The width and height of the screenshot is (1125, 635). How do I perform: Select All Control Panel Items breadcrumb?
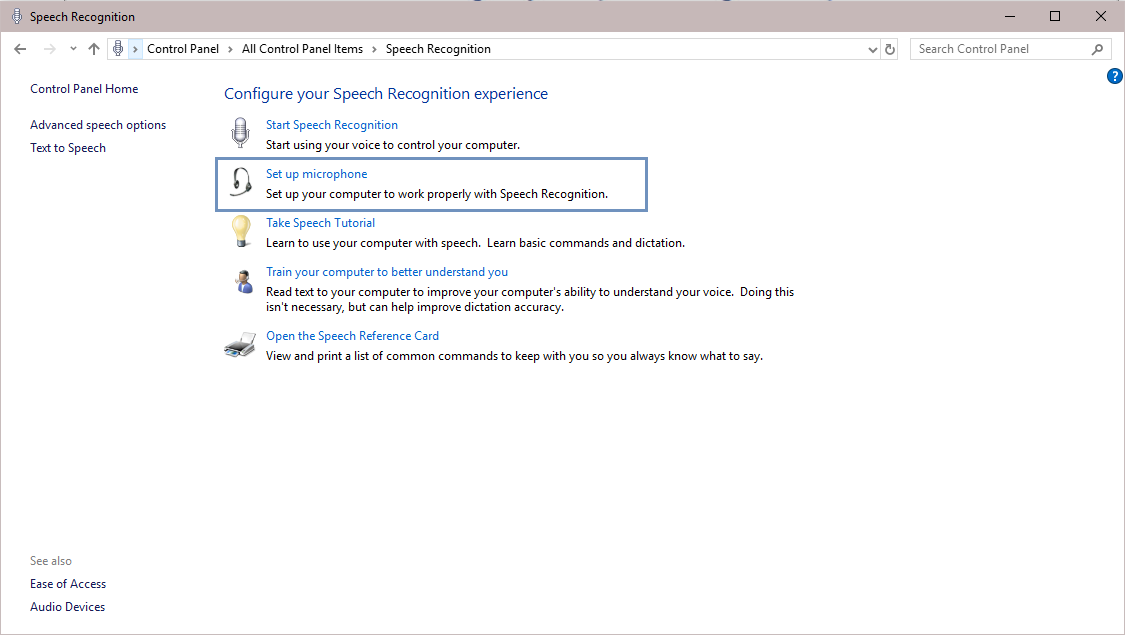point(302,49)
